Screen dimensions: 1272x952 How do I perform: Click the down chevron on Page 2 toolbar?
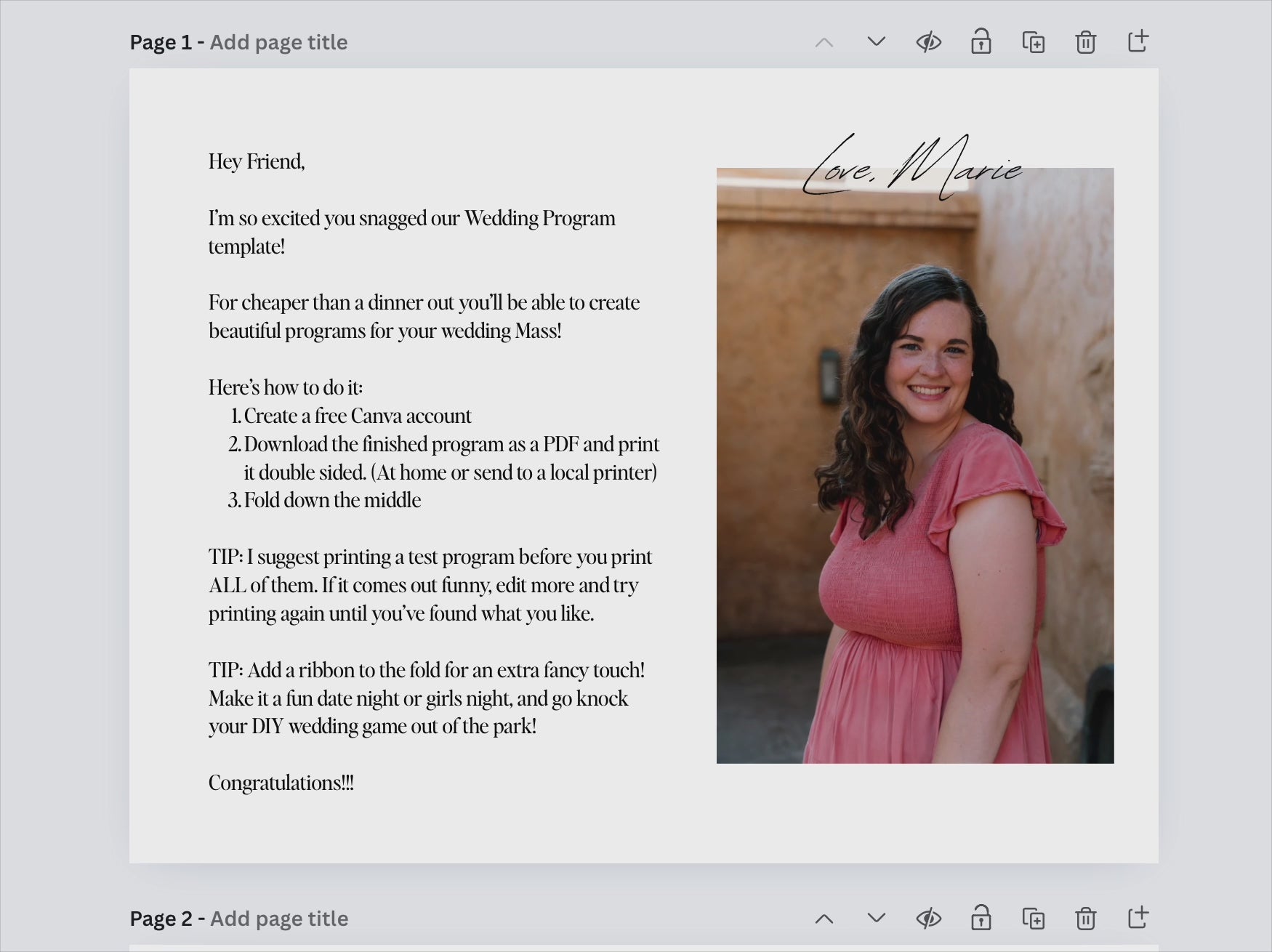pyautogui.click(x=876, y=918)
